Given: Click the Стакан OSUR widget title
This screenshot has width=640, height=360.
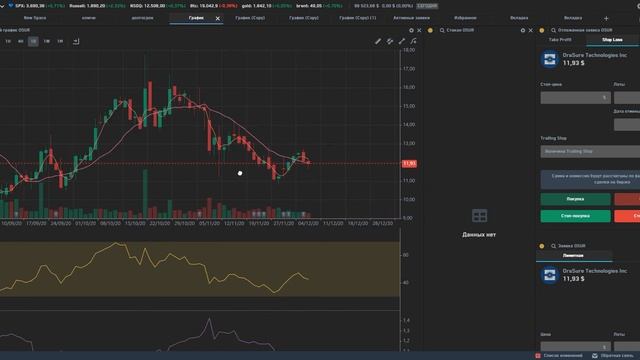Looking at the screenshot, I should pyautogui.click(x=460, y=30).
